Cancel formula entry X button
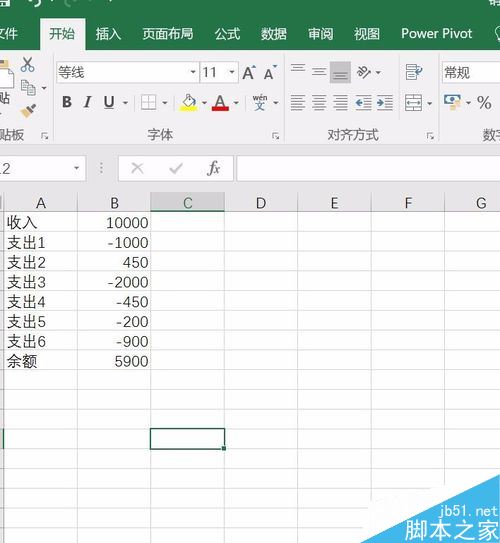This screenshot has height=543, width=500. coord(137,169)
